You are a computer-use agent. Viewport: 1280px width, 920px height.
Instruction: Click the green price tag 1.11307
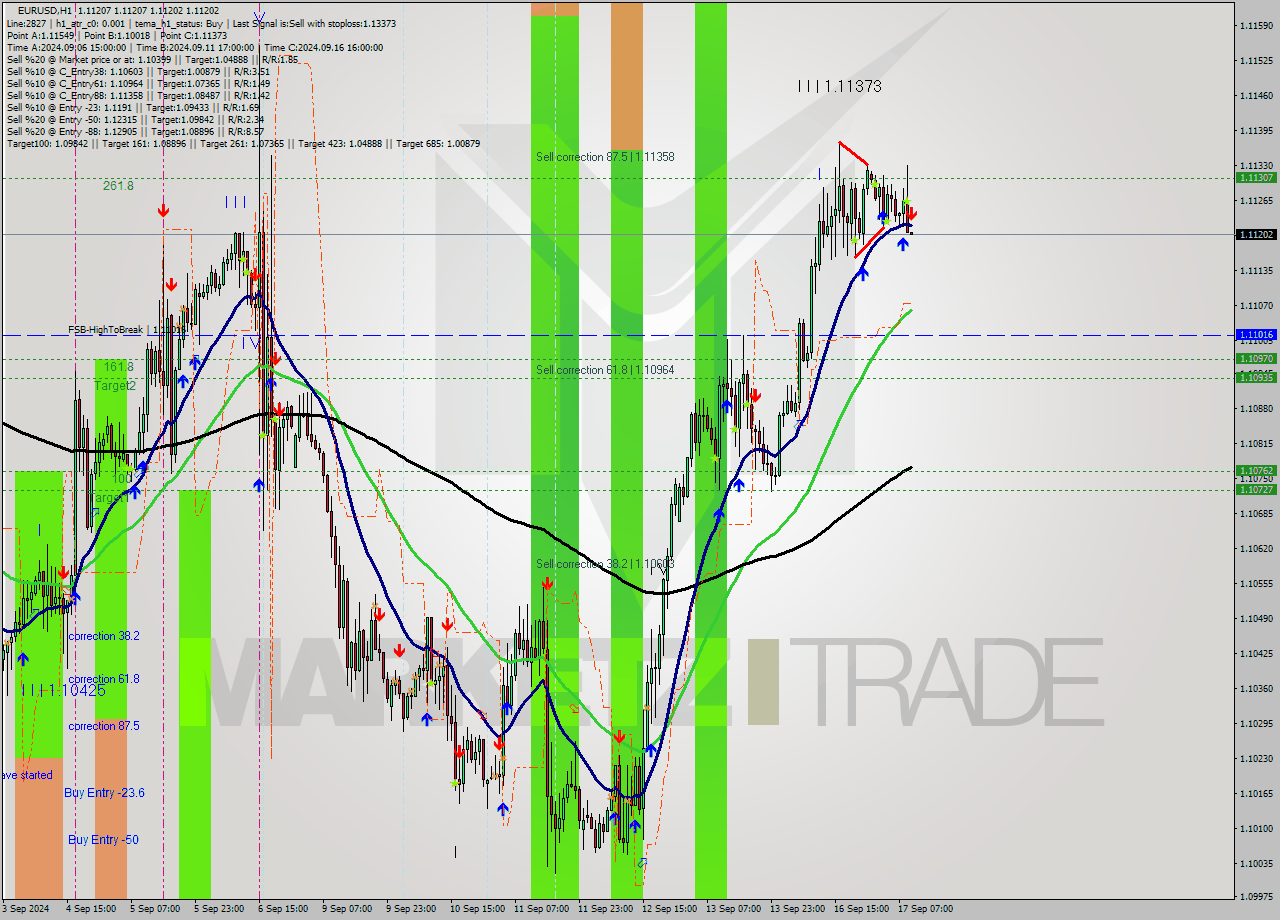coord(1256,177)
